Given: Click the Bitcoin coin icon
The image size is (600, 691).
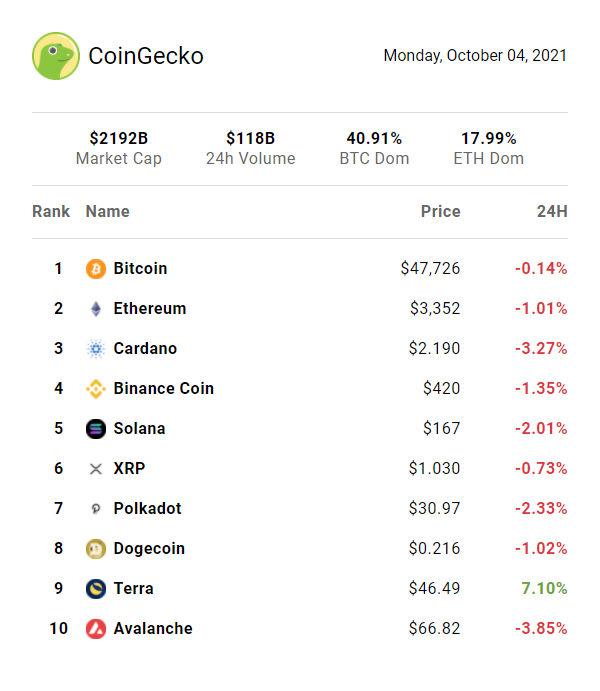Looking at the screenshot, I should 96,269.
